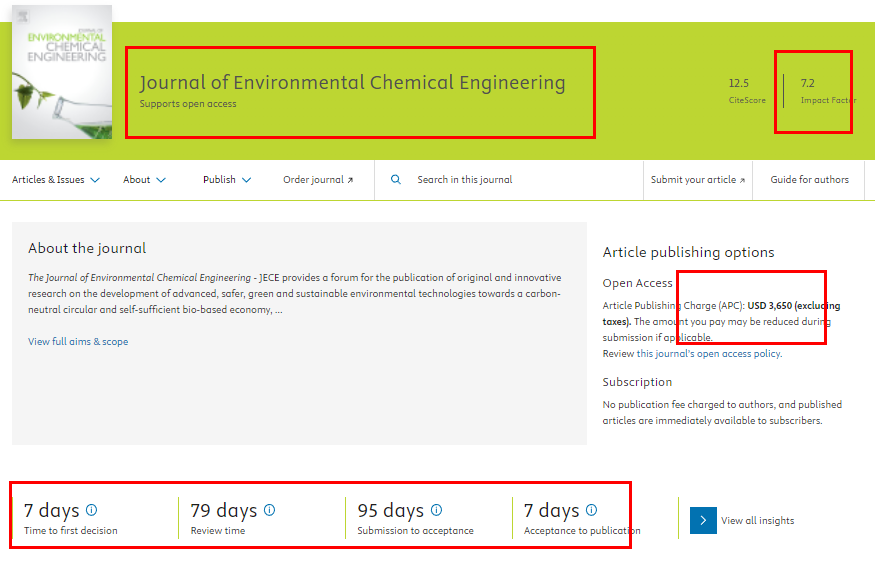The width and height of the screenshot is (875, 563).
Task: Open Guide for authors
Action: (x=809, y=180)
